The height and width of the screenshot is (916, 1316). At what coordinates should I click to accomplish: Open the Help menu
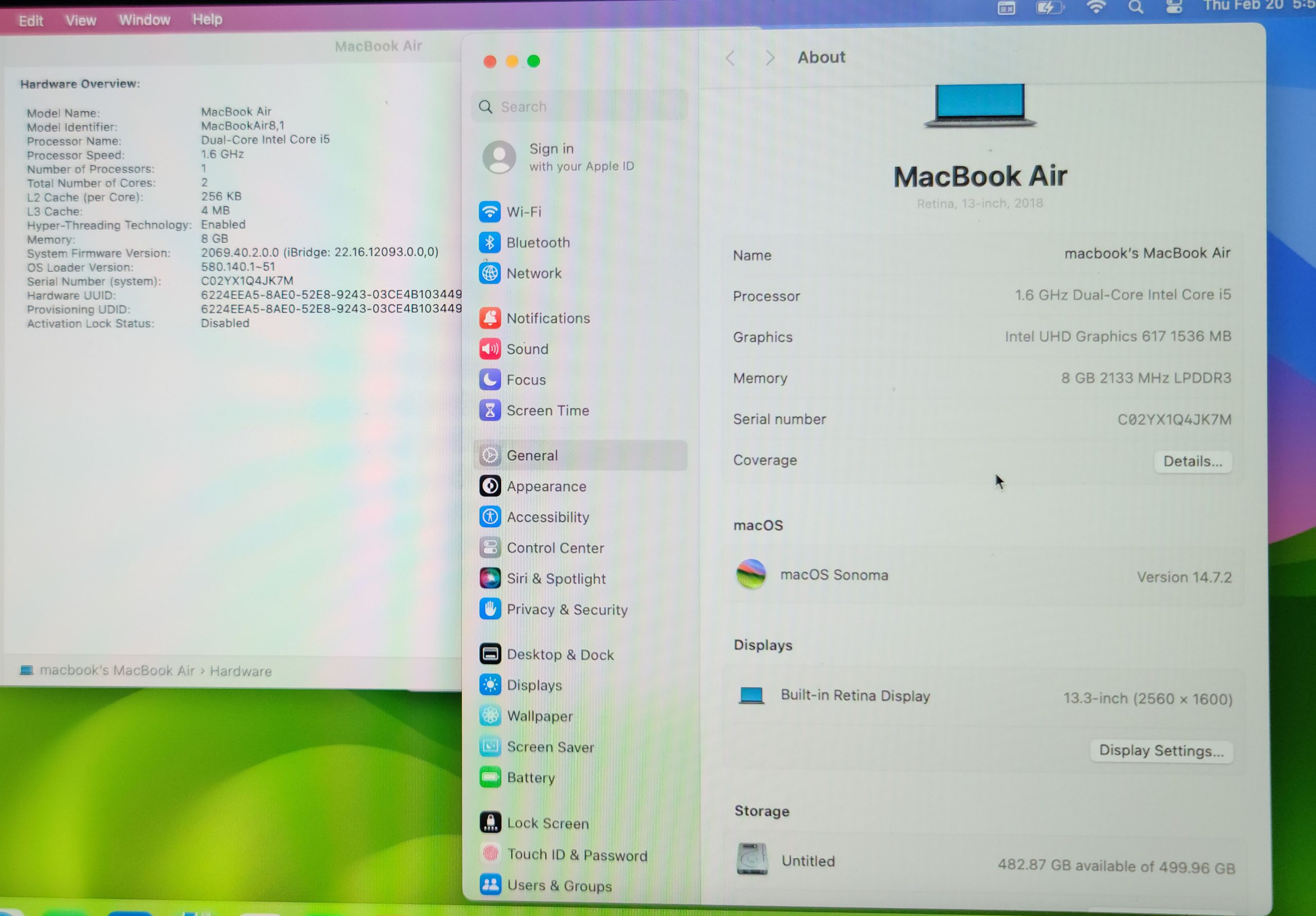pos(207,20)
